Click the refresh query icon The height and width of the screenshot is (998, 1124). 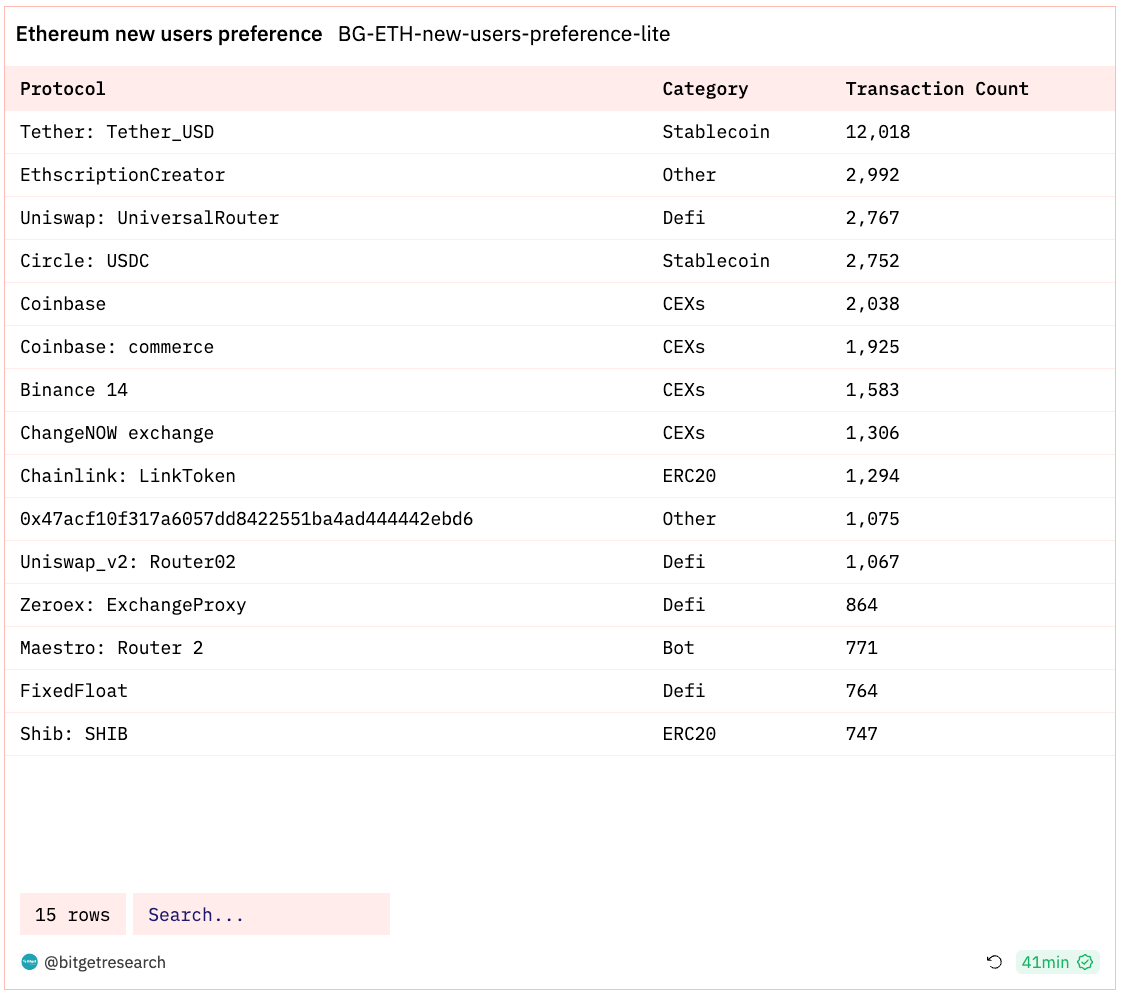pyautogui.click(x=994, y=962)
